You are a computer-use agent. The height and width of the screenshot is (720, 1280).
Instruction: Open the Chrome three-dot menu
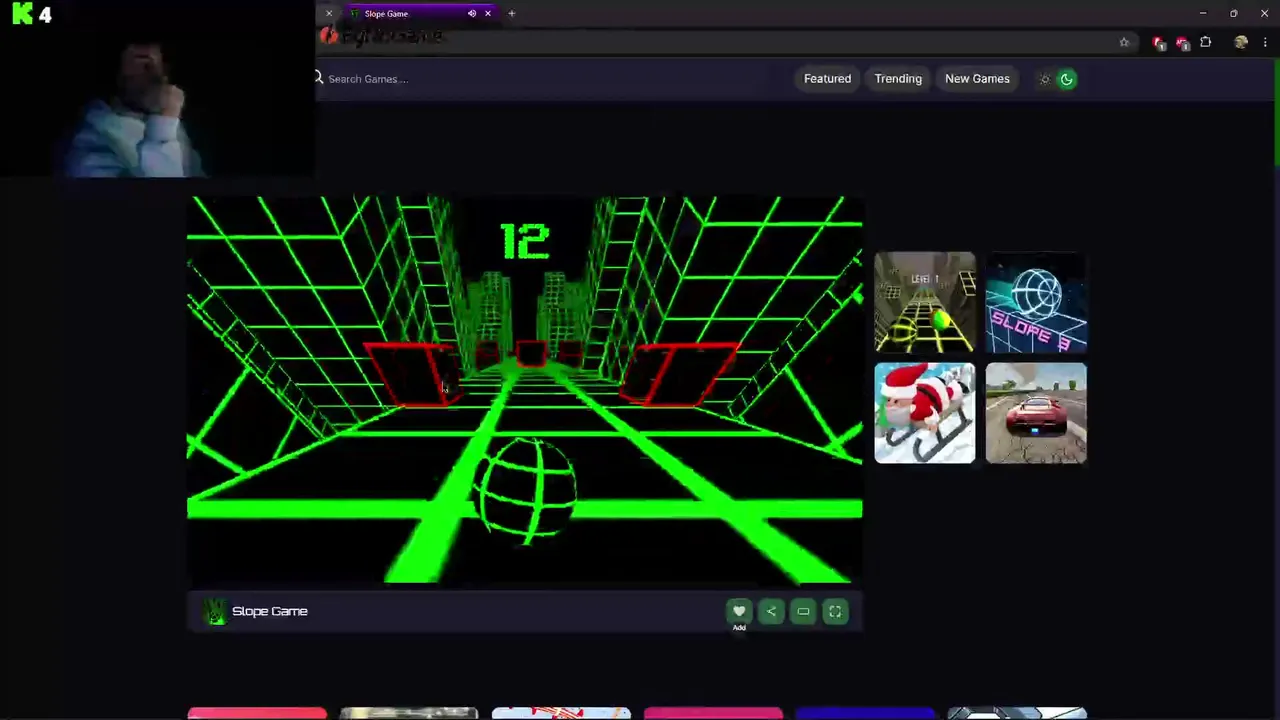1265,42
